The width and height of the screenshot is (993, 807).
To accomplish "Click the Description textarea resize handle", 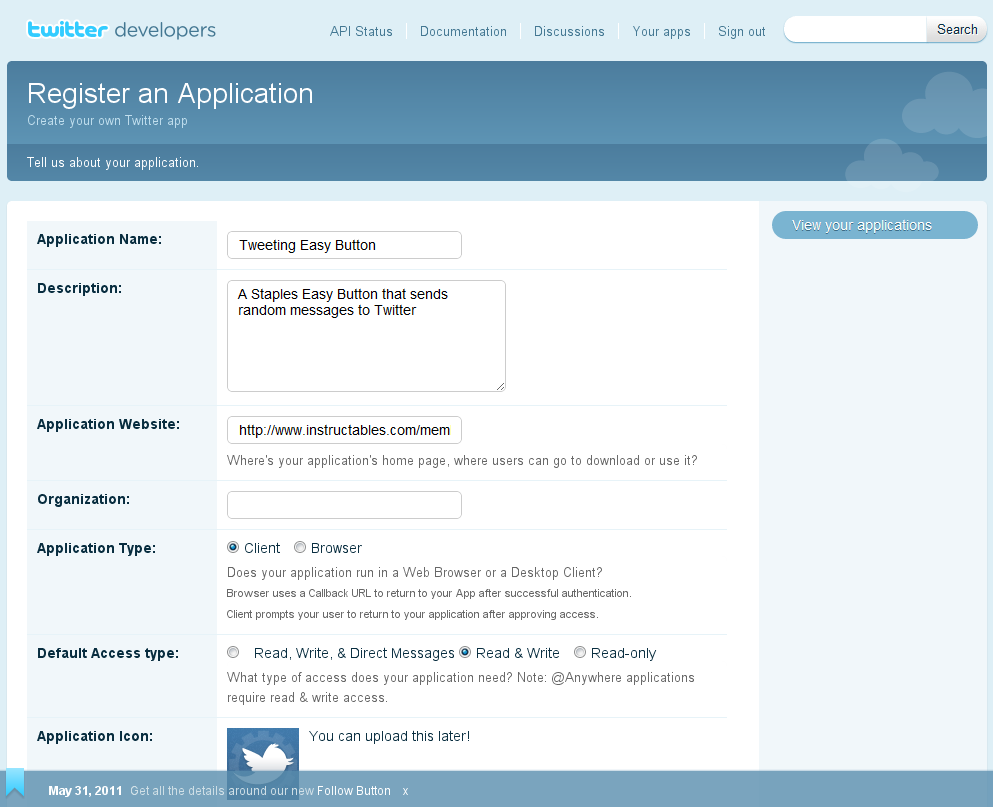I will point(500,386).
